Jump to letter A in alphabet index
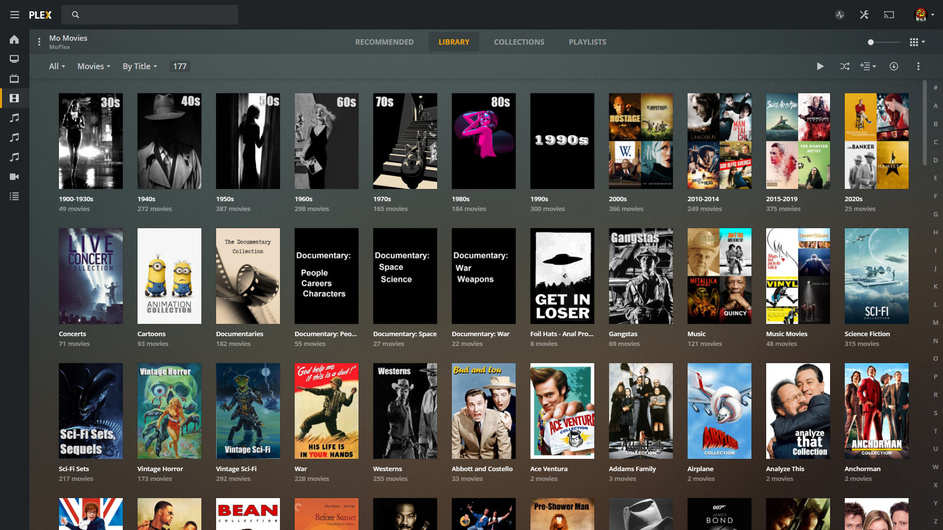 pos(935,106)
